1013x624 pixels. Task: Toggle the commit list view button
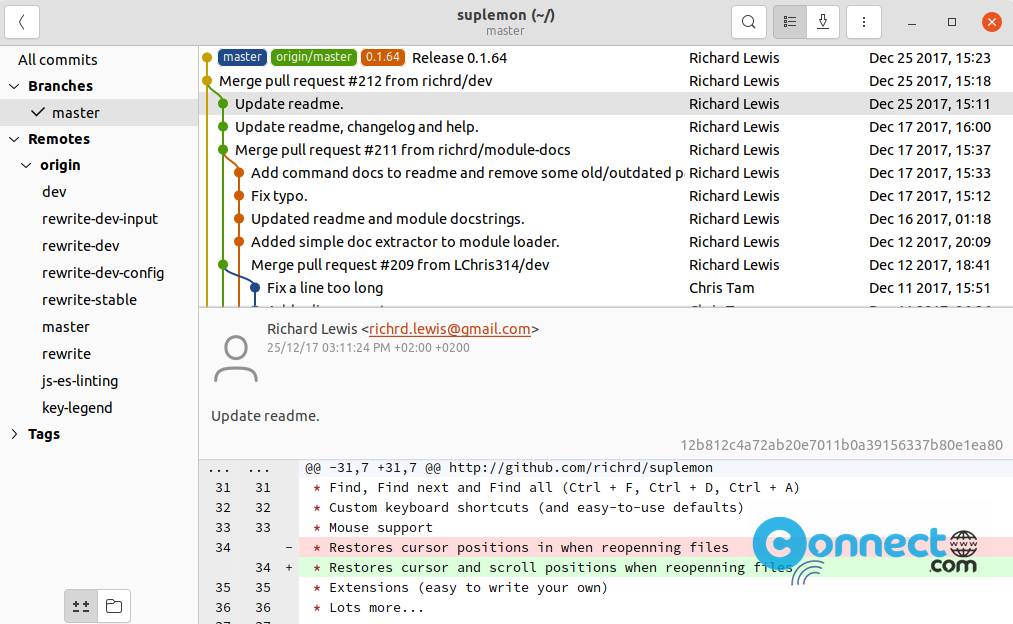789,22
